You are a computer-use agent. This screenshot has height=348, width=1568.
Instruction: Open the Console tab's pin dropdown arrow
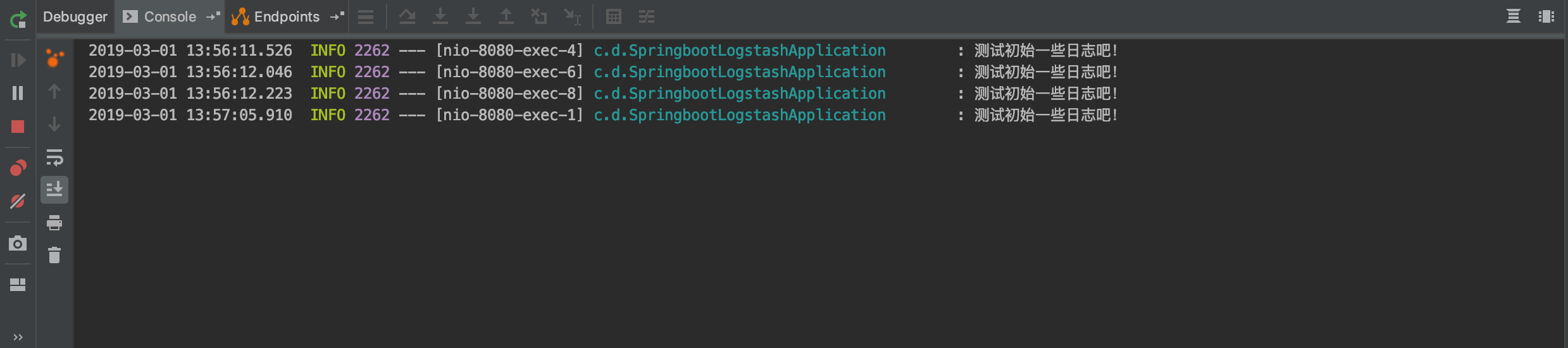[213, 16]
